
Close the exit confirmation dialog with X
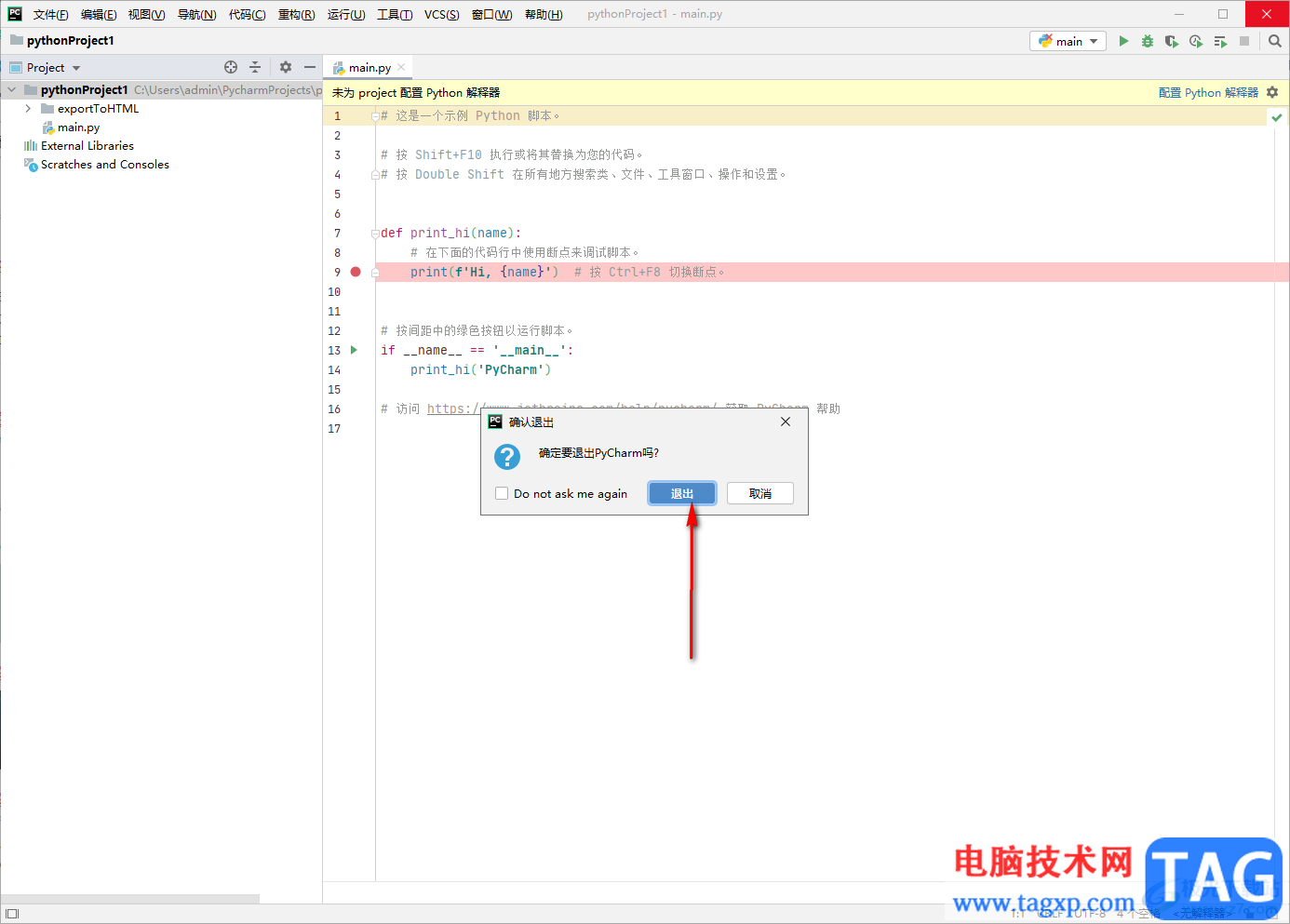[786, 422]
